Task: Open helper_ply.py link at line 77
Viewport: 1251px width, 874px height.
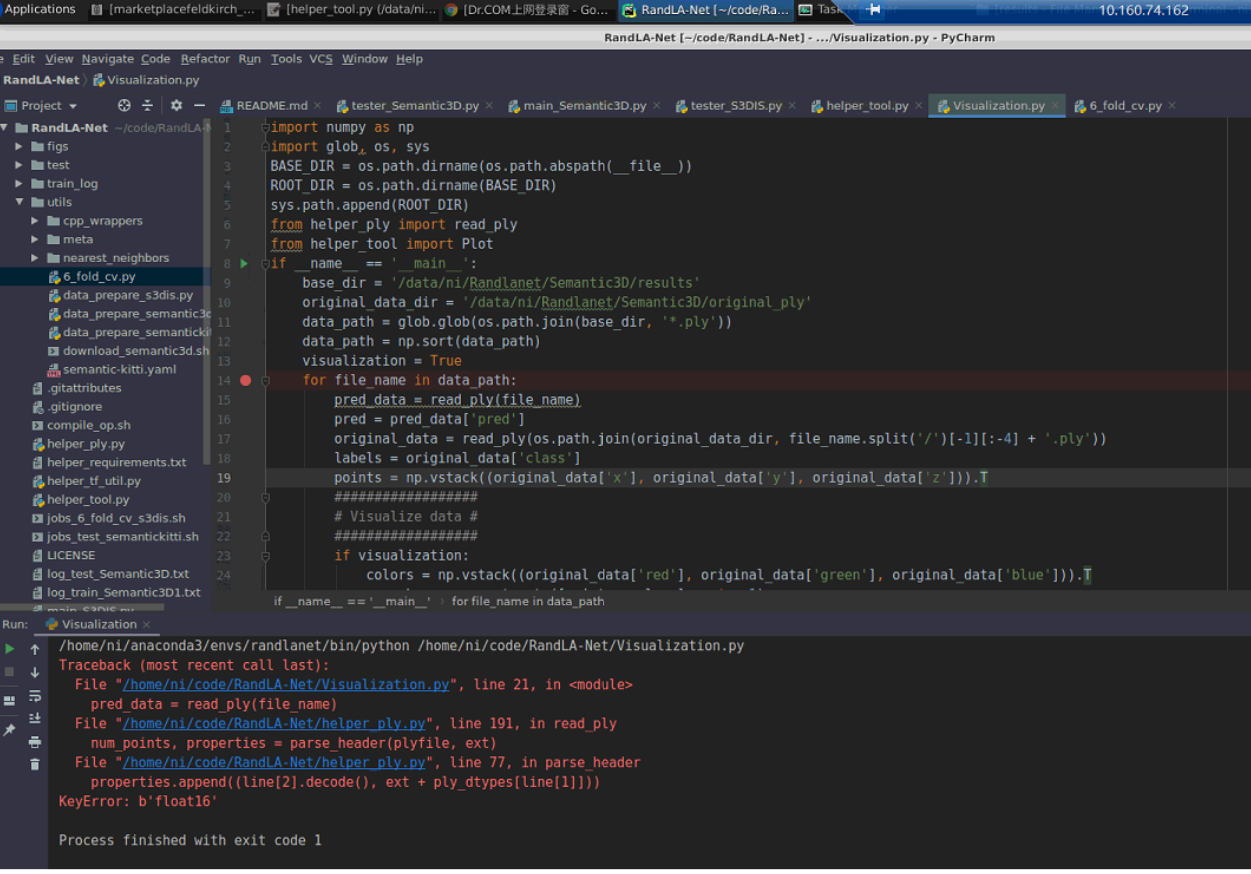Action: click(x=274, y=763)
